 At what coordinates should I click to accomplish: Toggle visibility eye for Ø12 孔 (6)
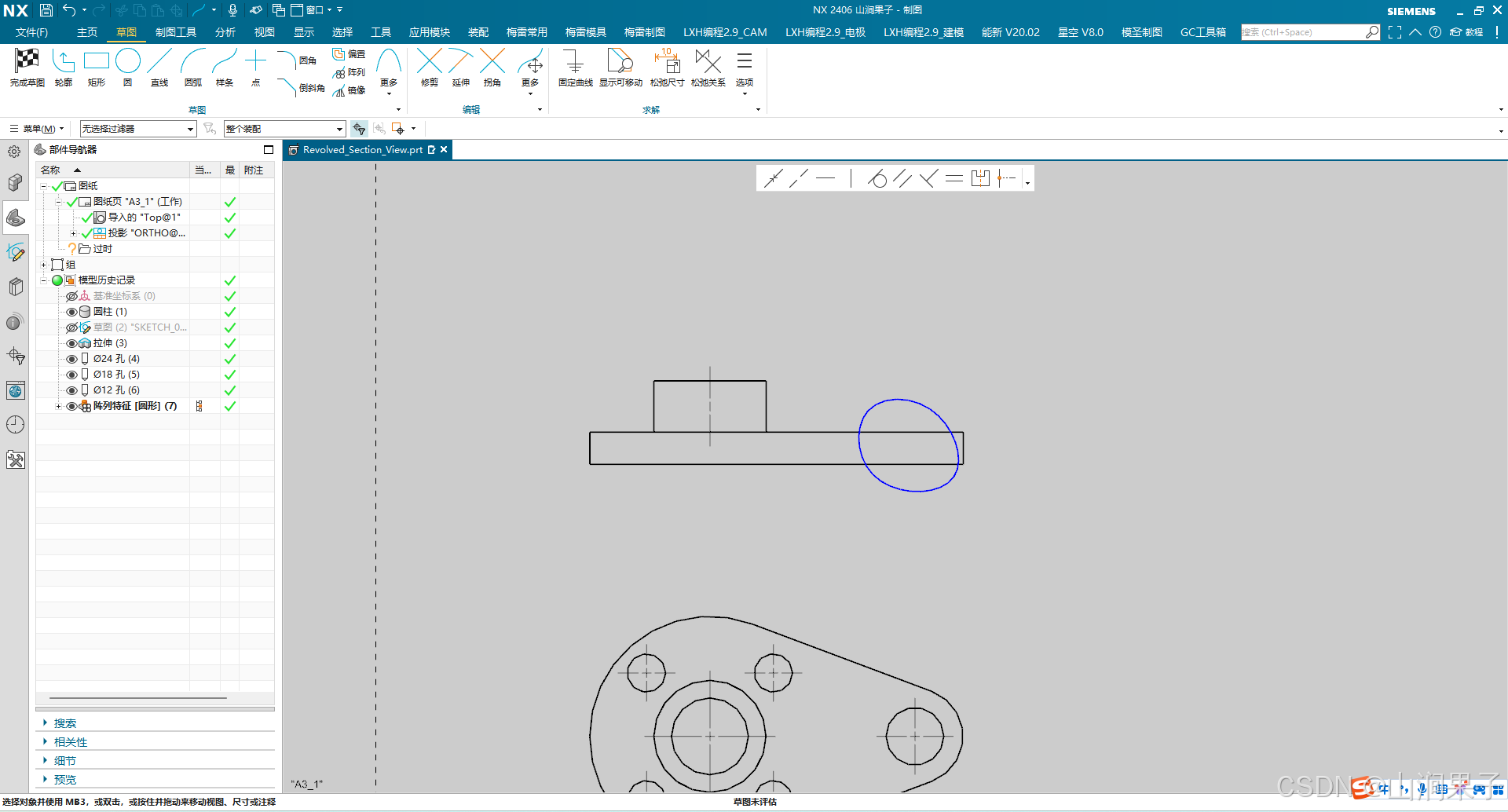[x=71, y=390]
